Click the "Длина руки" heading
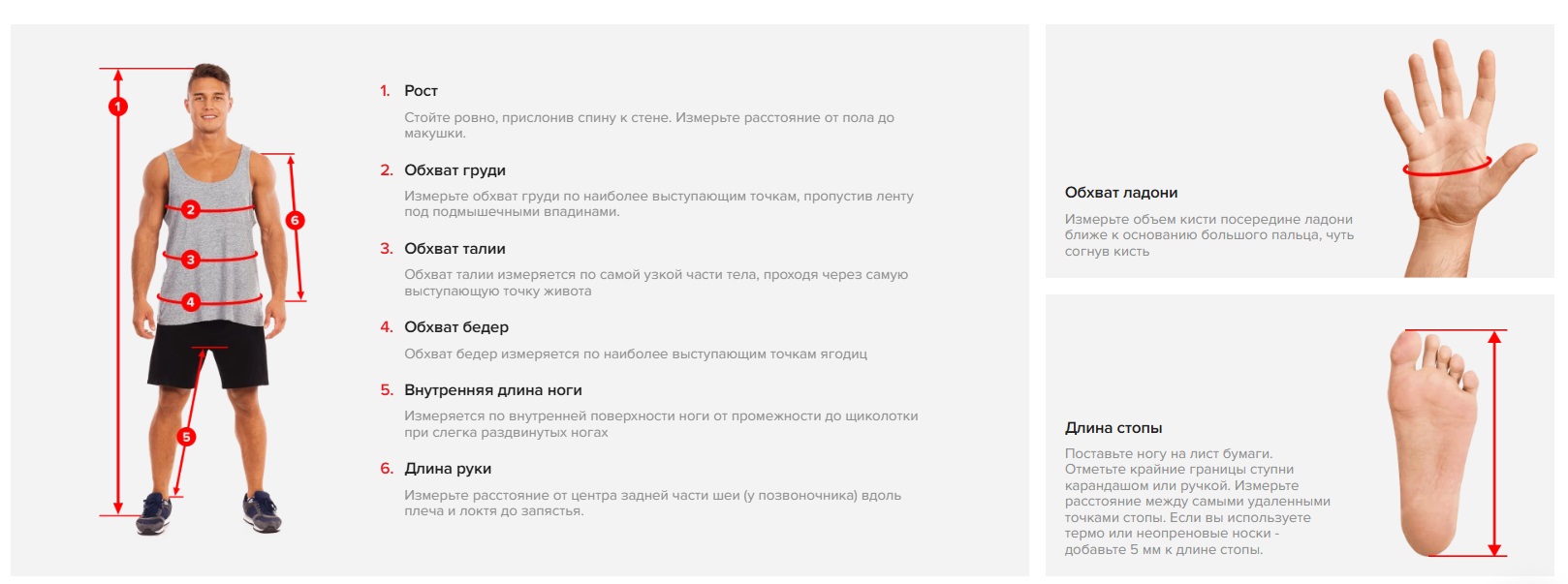This screenshot has height=584, width=1568. click(x=448, y=469)
